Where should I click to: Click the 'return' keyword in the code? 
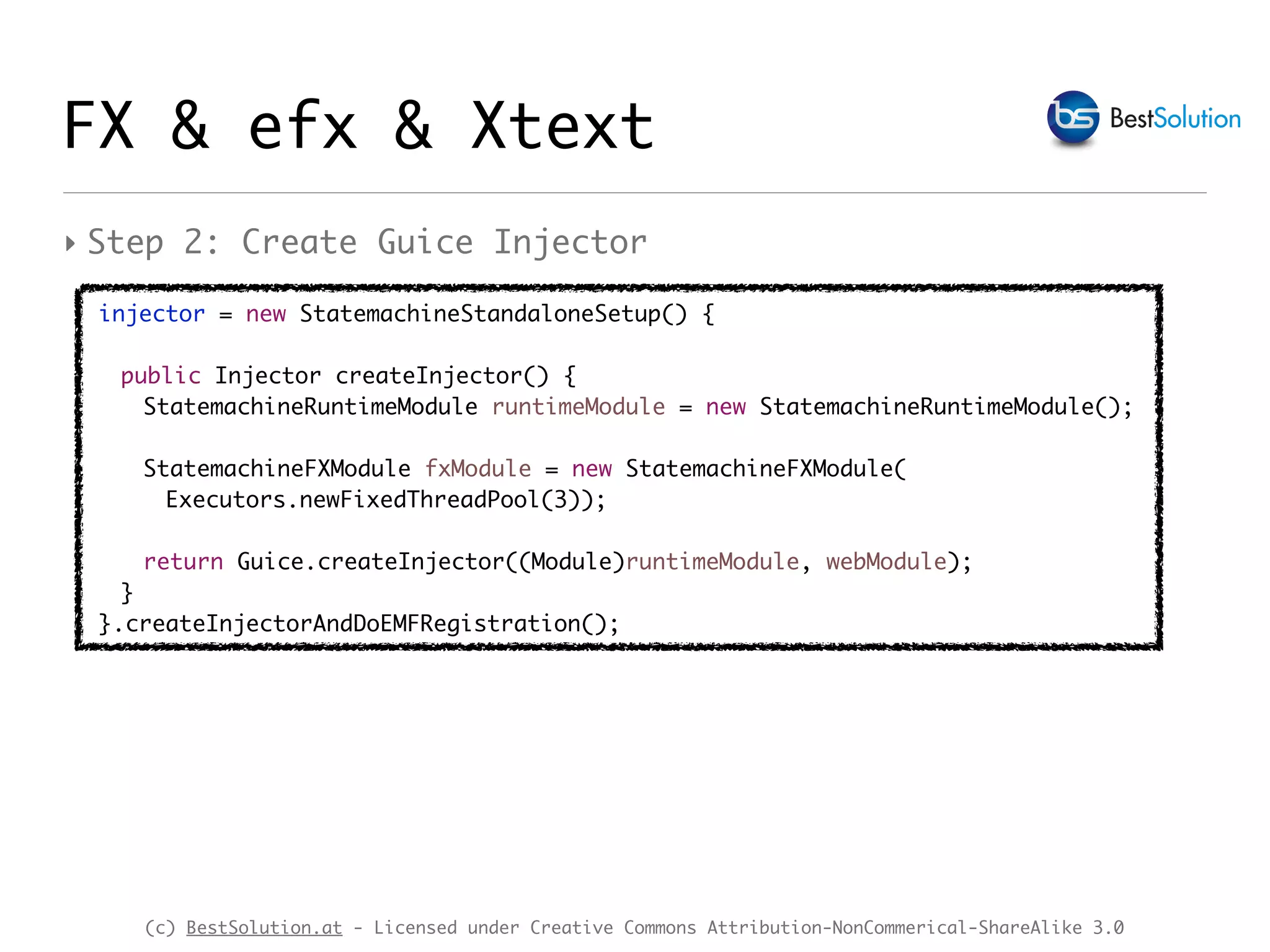(183, 562)
